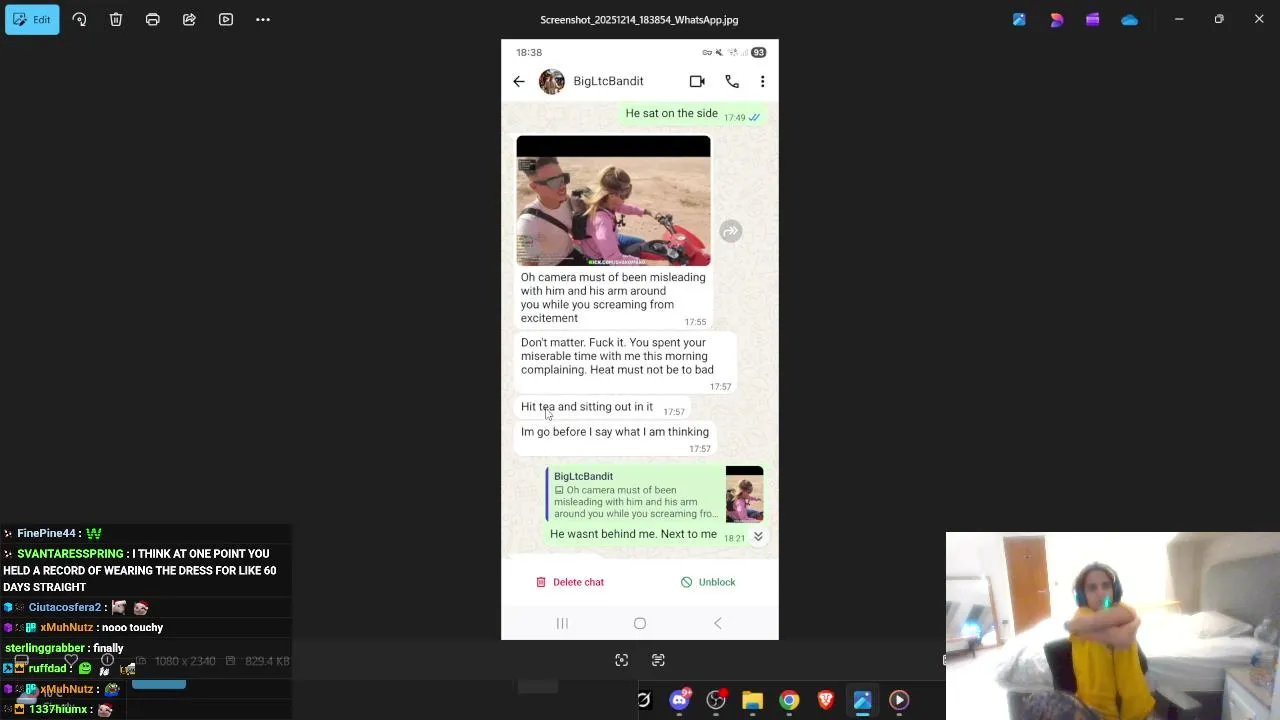Tap the Android recent apps button
The image size is (1280, 720).
[x=562, y=624]
